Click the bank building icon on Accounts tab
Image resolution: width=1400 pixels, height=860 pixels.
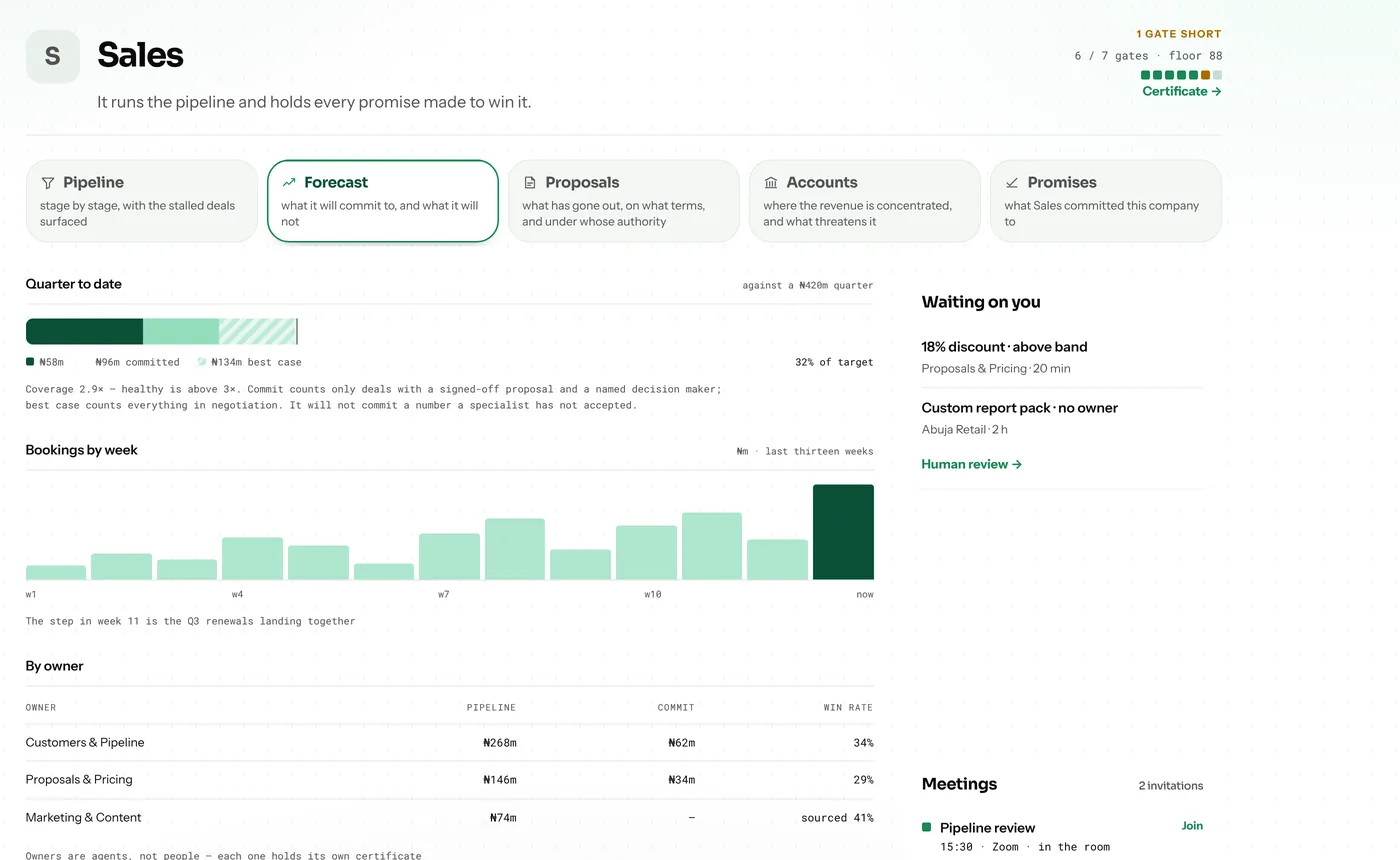(771, 183)
